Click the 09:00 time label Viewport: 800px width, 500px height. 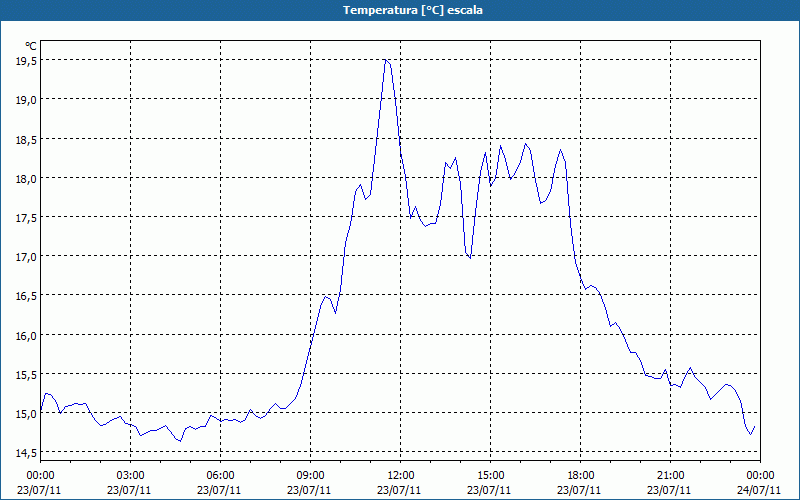tap(310, 476)
